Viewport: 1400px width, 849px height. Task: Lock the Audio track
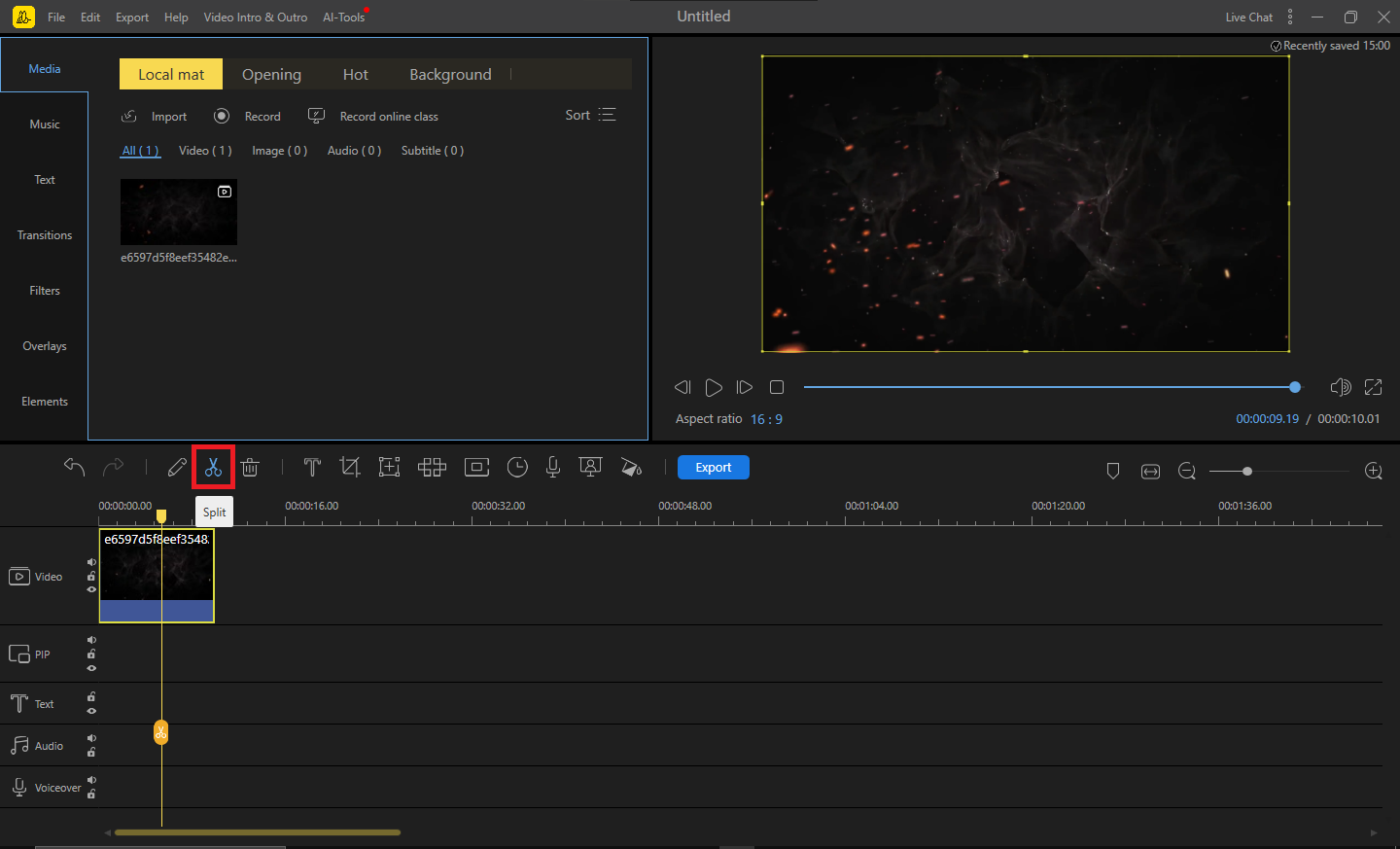91,752
